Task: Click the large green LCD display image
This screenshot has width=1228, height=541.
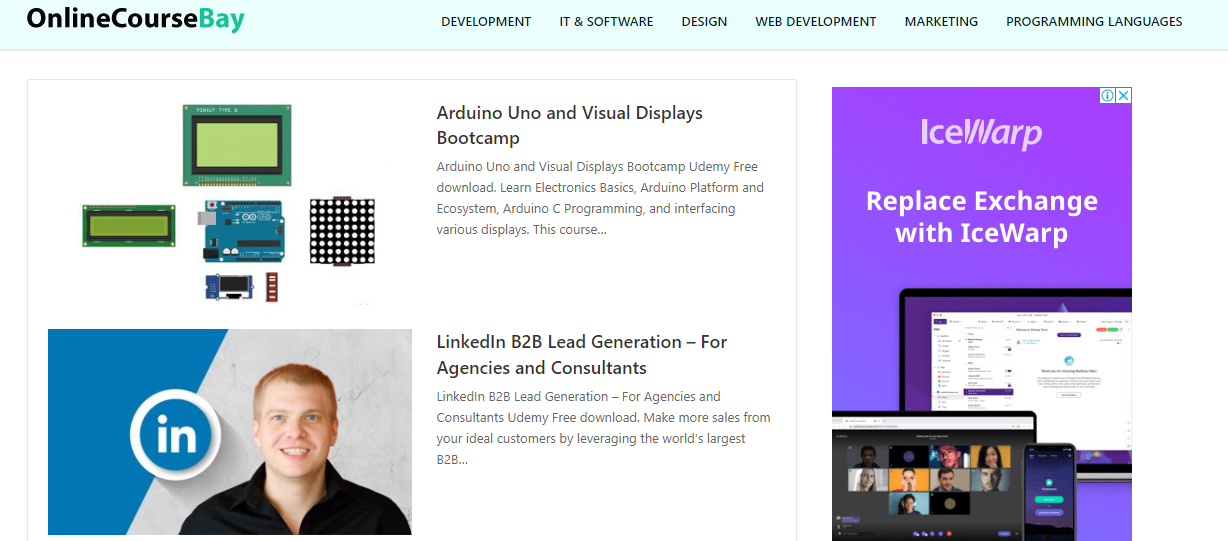Action: click(x=235, y=144)
